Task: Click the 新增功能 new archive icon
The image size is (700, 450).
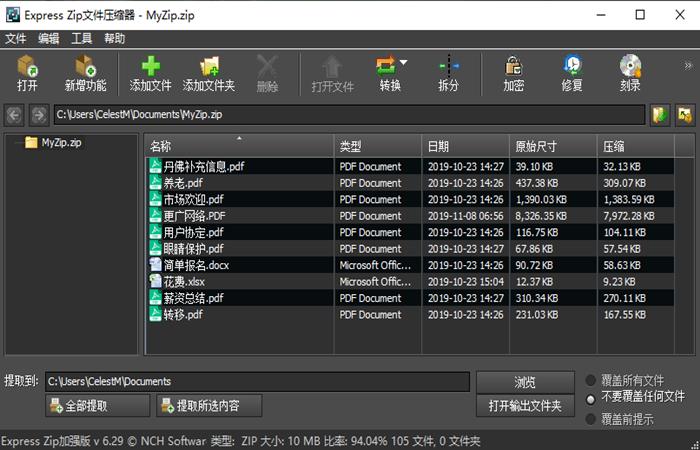Action: (x=85, y=66)
